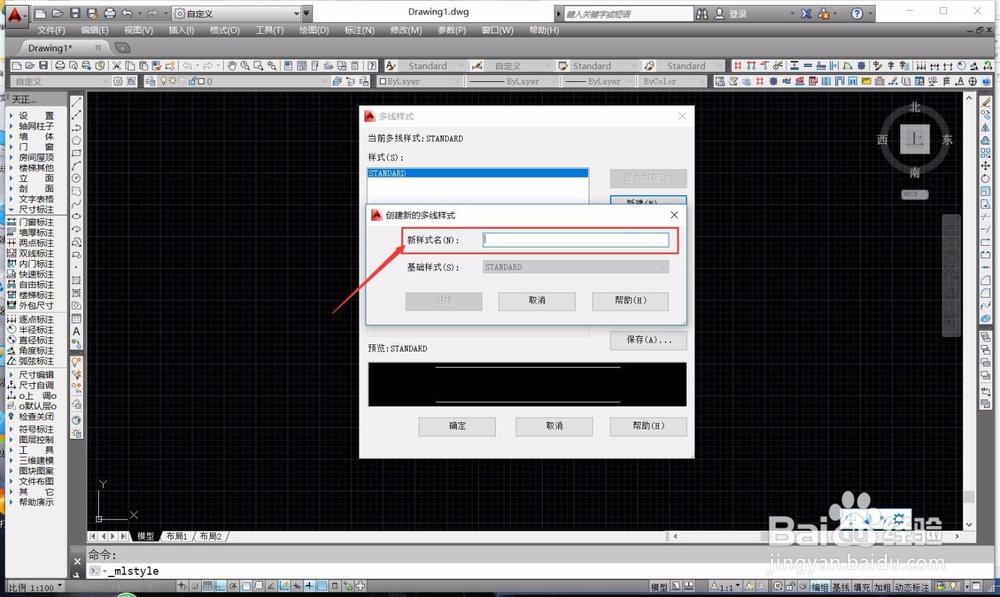Click the new drawing tab plus icon

pos(122,48)
